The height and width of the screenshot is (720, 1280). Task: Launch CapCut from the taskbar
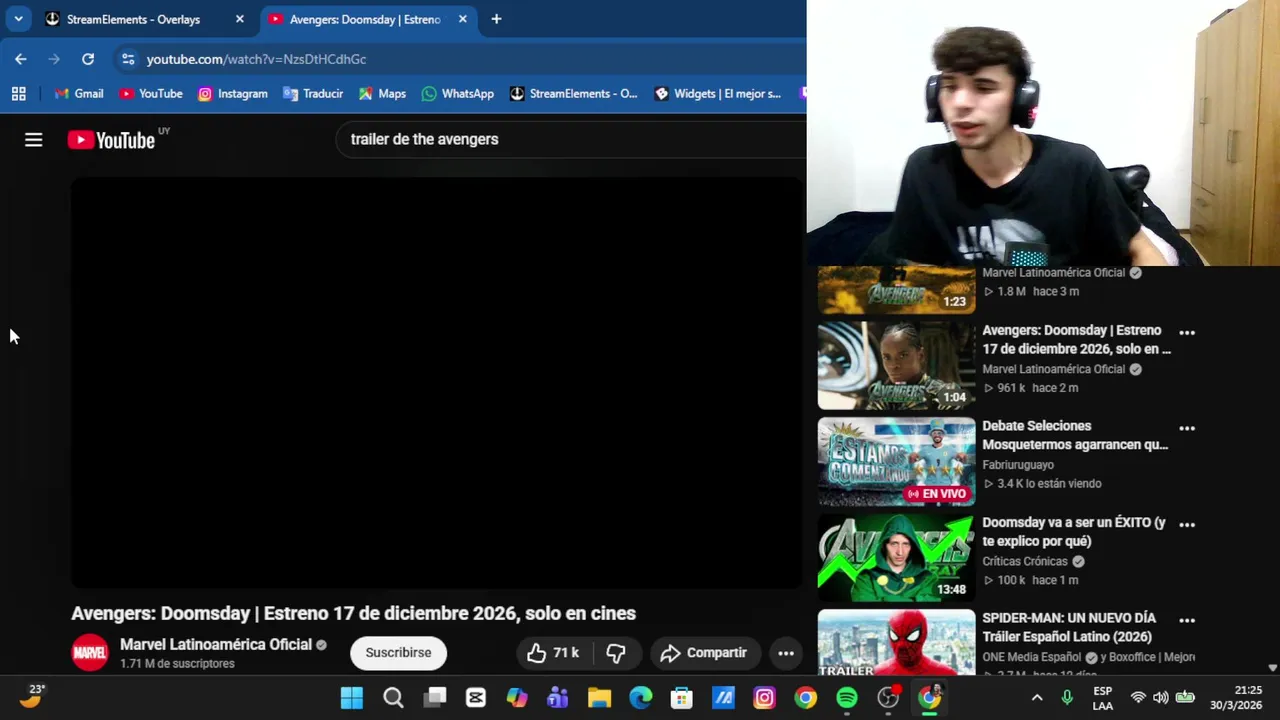click(475, 698)
